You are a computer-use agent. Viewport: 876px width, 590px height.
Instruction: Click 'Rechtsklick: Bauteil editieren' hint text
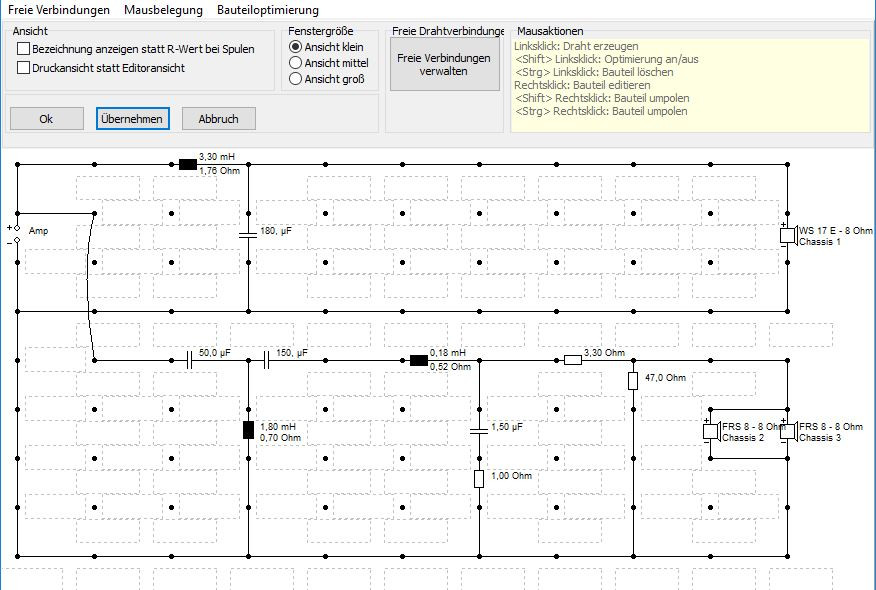pyautogui.click(x=582, y=85)
